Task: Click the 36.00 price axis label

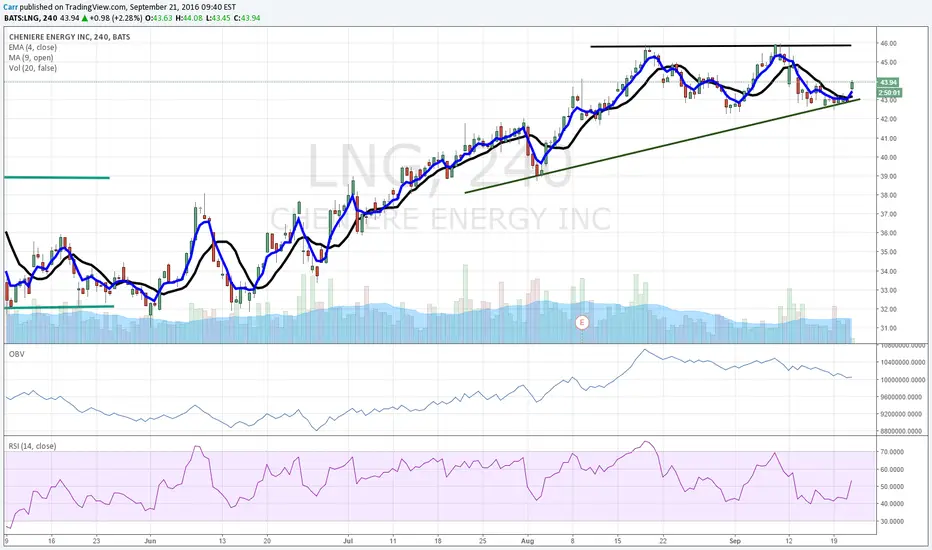Action: click(889, 233)
